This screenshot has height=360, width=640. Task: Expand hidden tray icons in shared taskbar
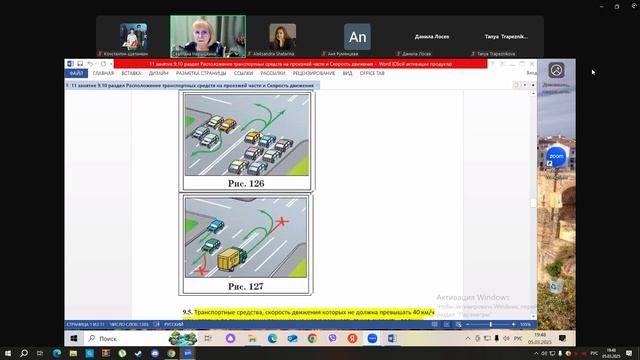pyautogui.click(x=468, y=338)
